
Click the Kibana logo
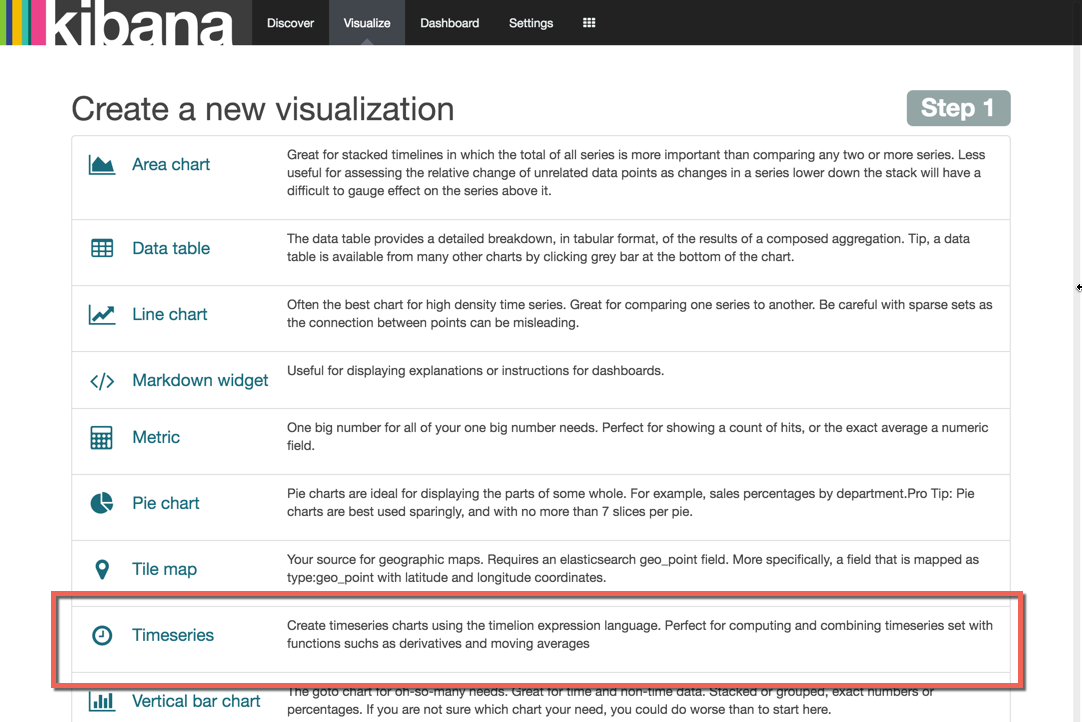(118, 23)
